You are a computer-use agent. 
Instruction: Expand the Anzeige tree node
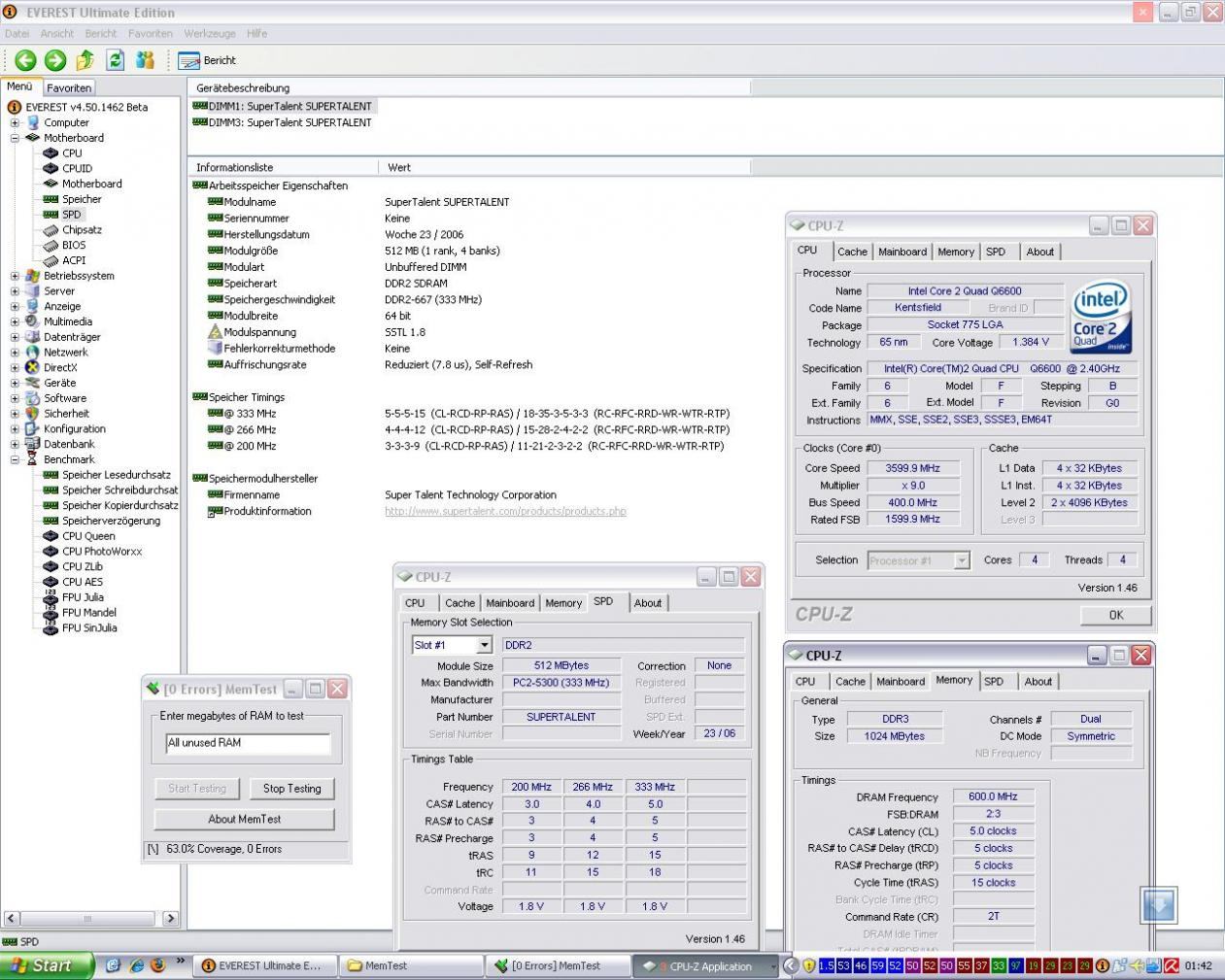(15, 306)
